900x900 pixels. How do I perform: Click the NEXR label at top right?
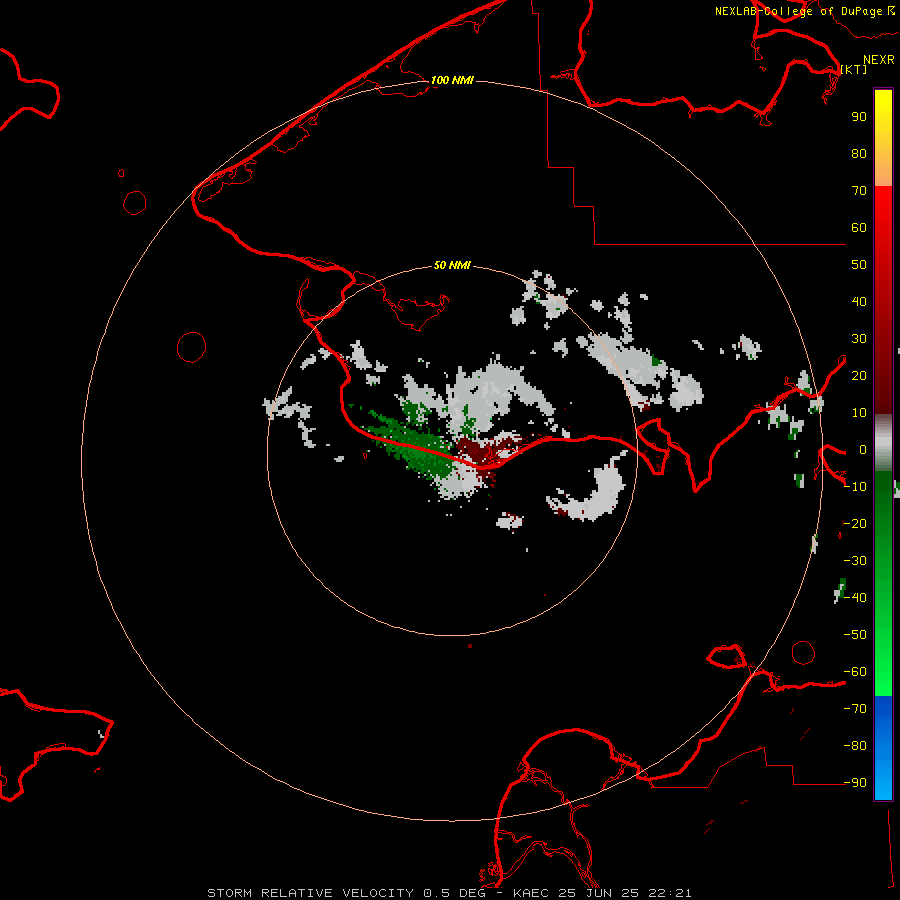[x=879, y=60]
